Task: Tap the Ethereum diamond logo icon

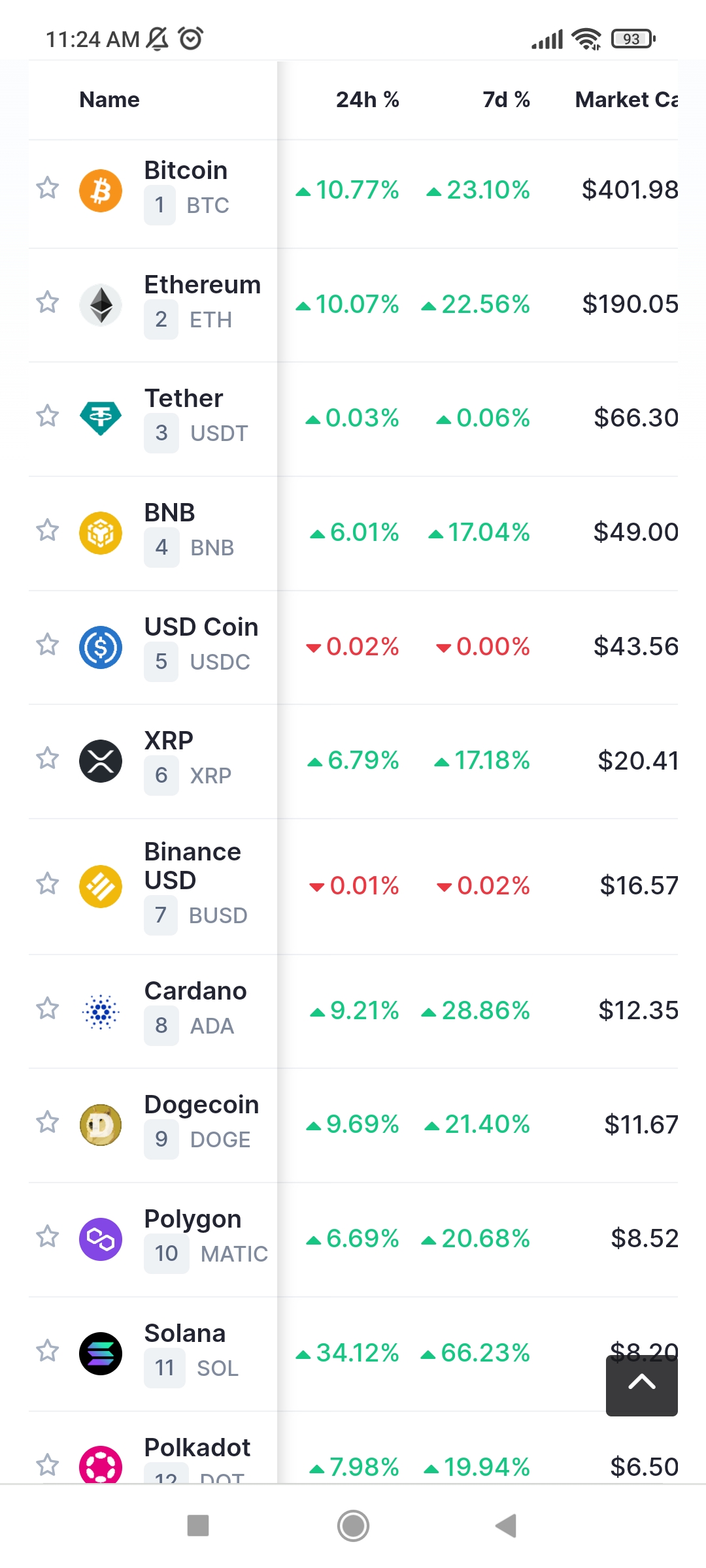Action: pyautogui.click(x=101, y=305)
